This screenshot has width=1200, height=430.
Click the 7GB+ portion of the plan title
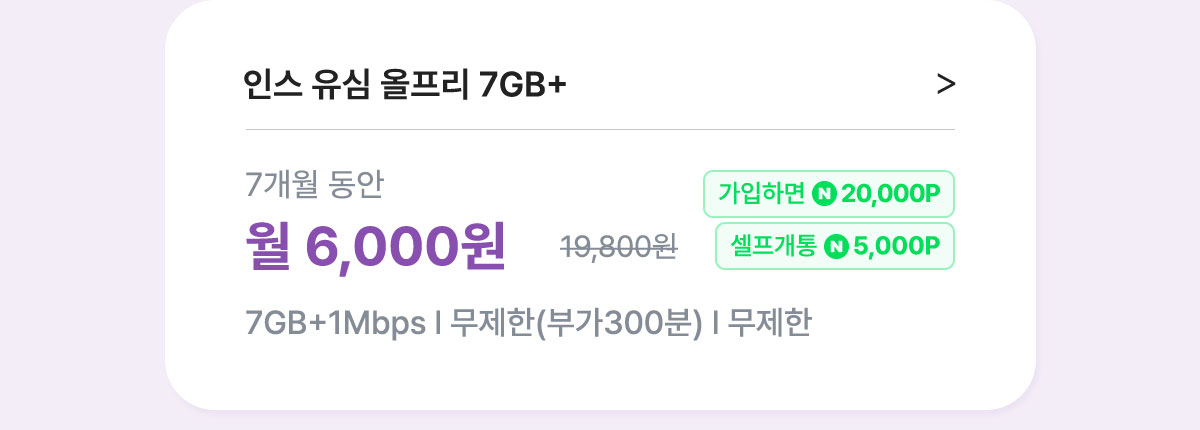[522, 86]
